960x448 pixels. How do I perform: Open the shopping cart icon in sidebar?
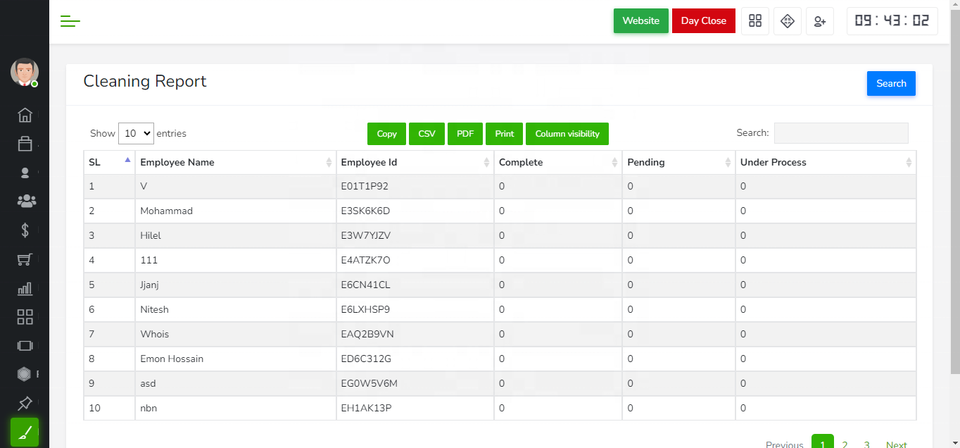pos(25,260)
